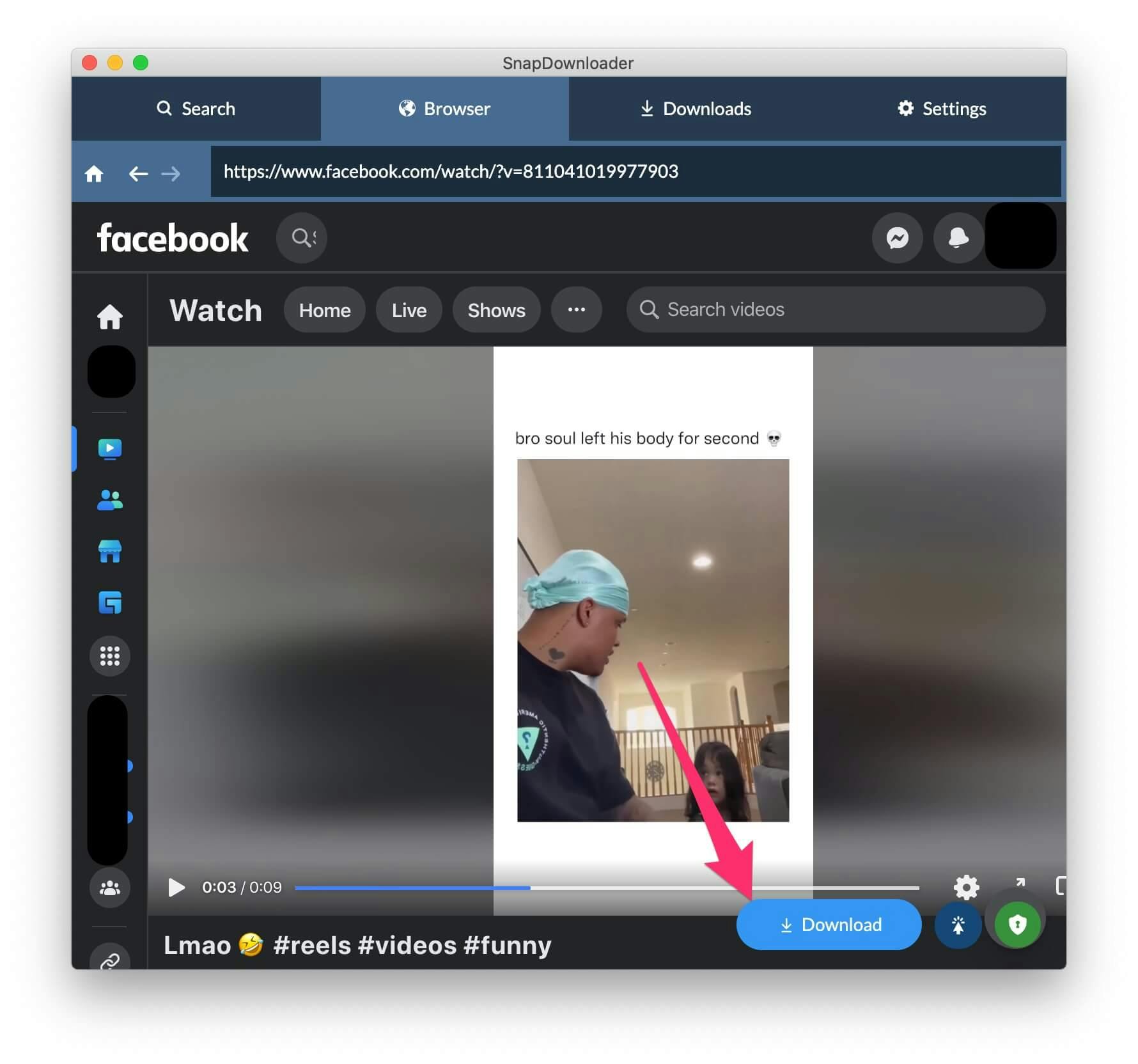Go back with the left arrow
Image resolution: width=1138 pixels, height=1064 pixels.
(138, 173)
